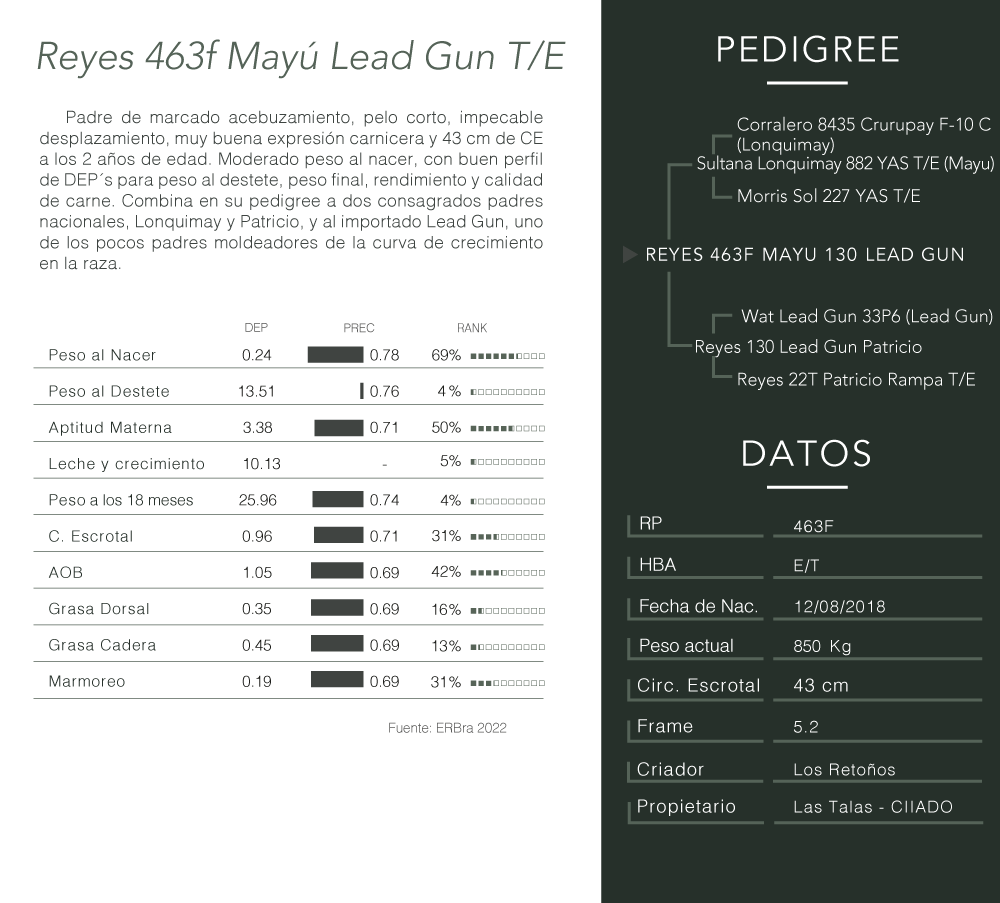Click the AOB rank bar

coord(508,573)
